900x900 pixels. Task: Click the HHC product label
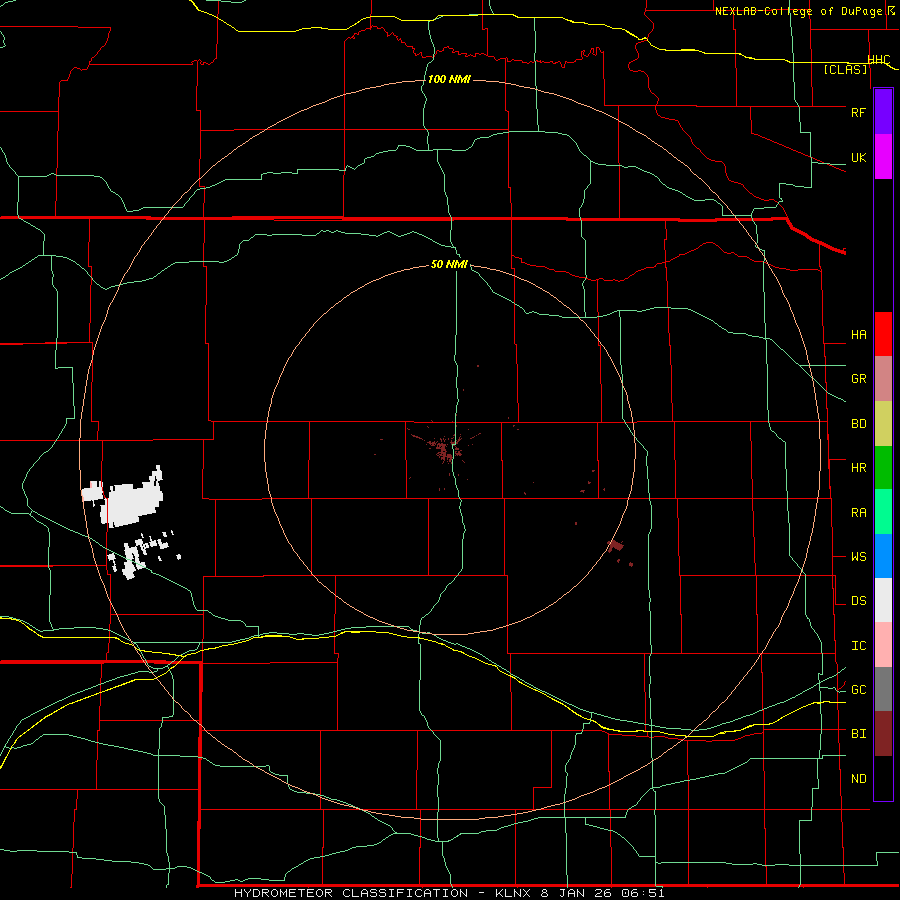pyautogui.click(x=879, y=60)
